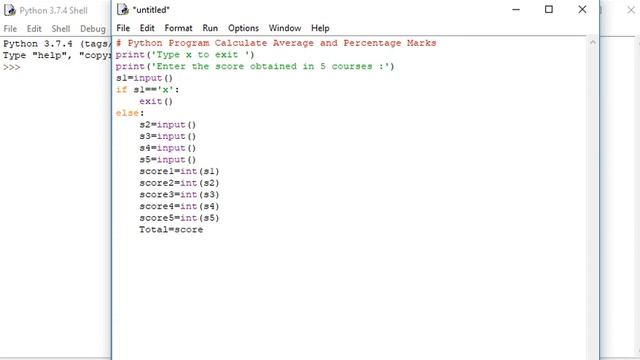The image size is (640, 360).
Task: Open Edit menu in Python Shell window
Action: pyautogui.click(x=34, y=29)
